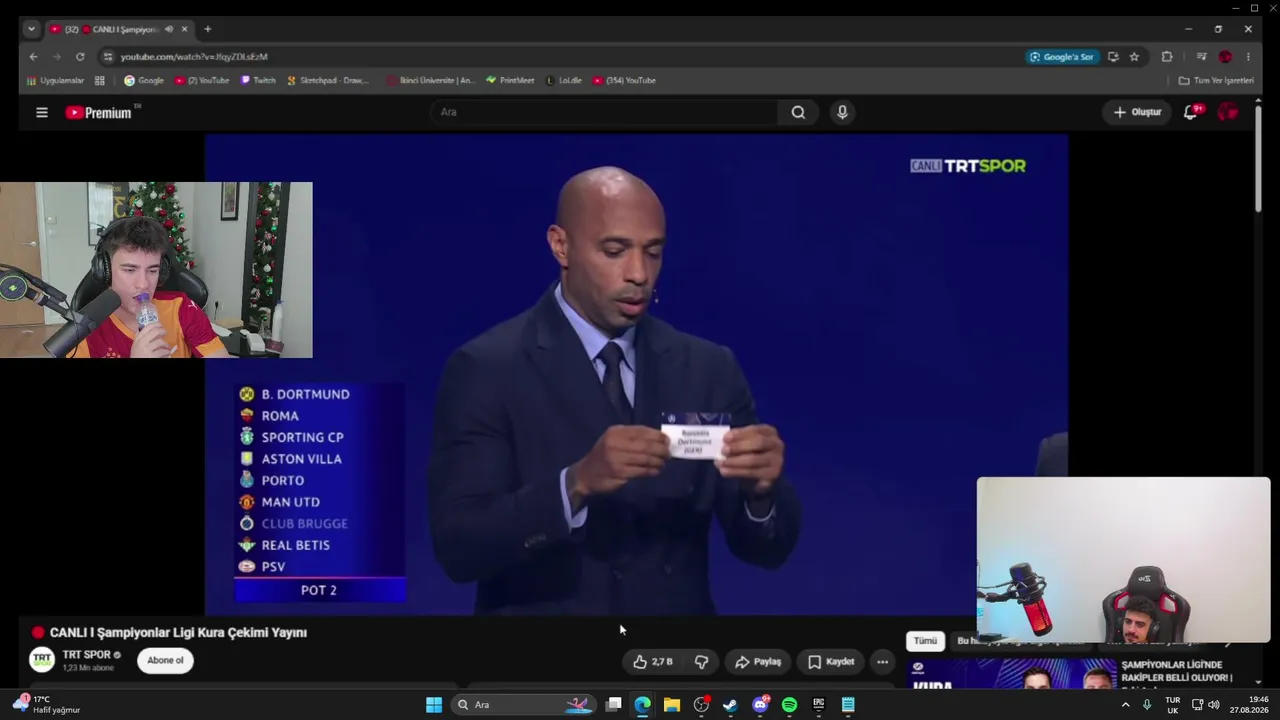
Task: Open more actions ellipsis under video
Action: 882,662
